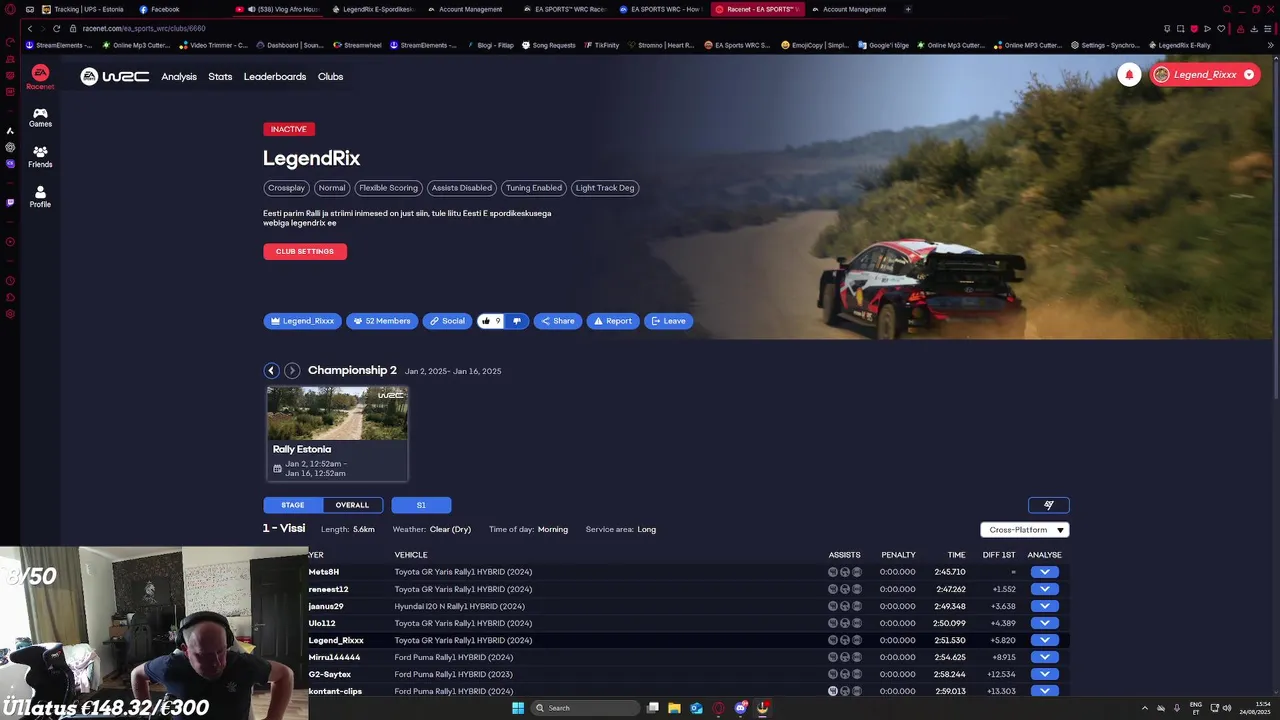The image size is (1280, 720).
Task: Click player name kontant-clips
Action: point(335,691)
